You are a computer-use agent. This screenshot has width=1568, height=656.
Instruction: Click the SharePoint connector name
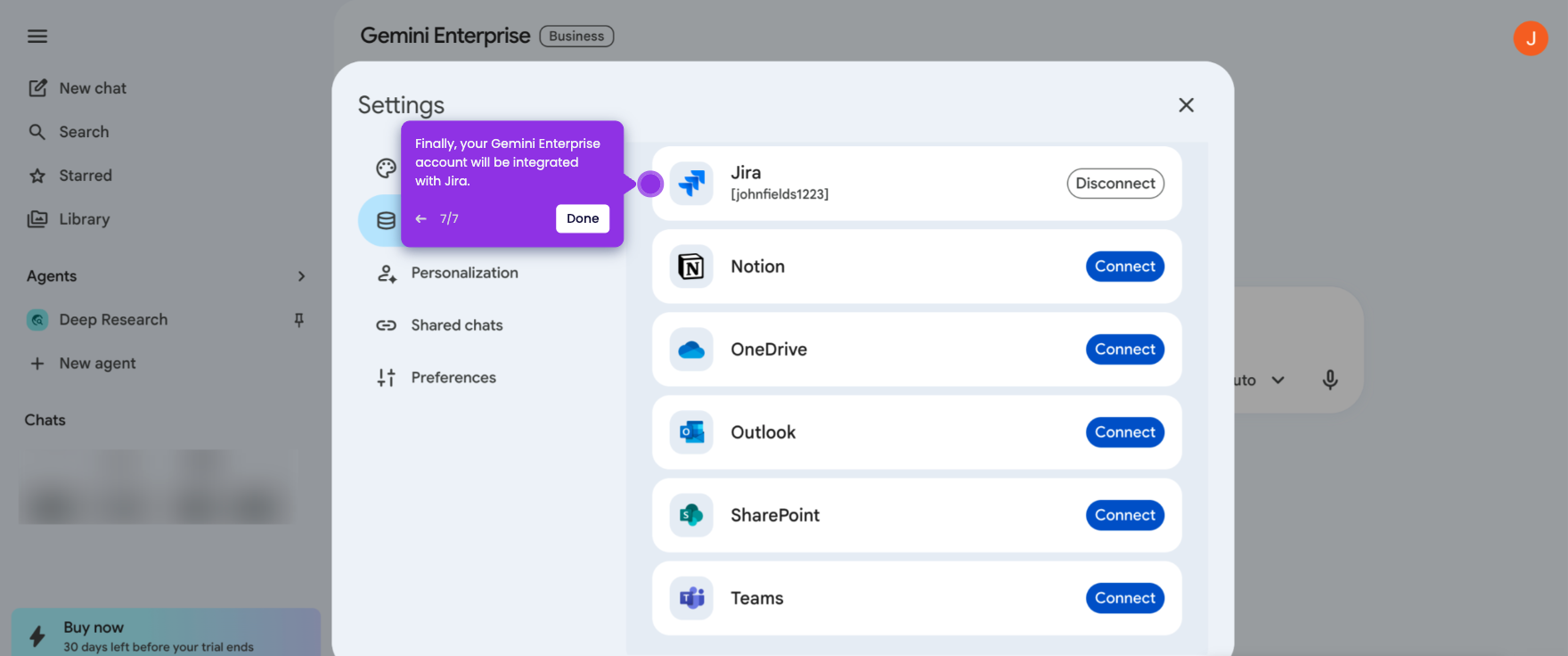click(x=775, y=515)
